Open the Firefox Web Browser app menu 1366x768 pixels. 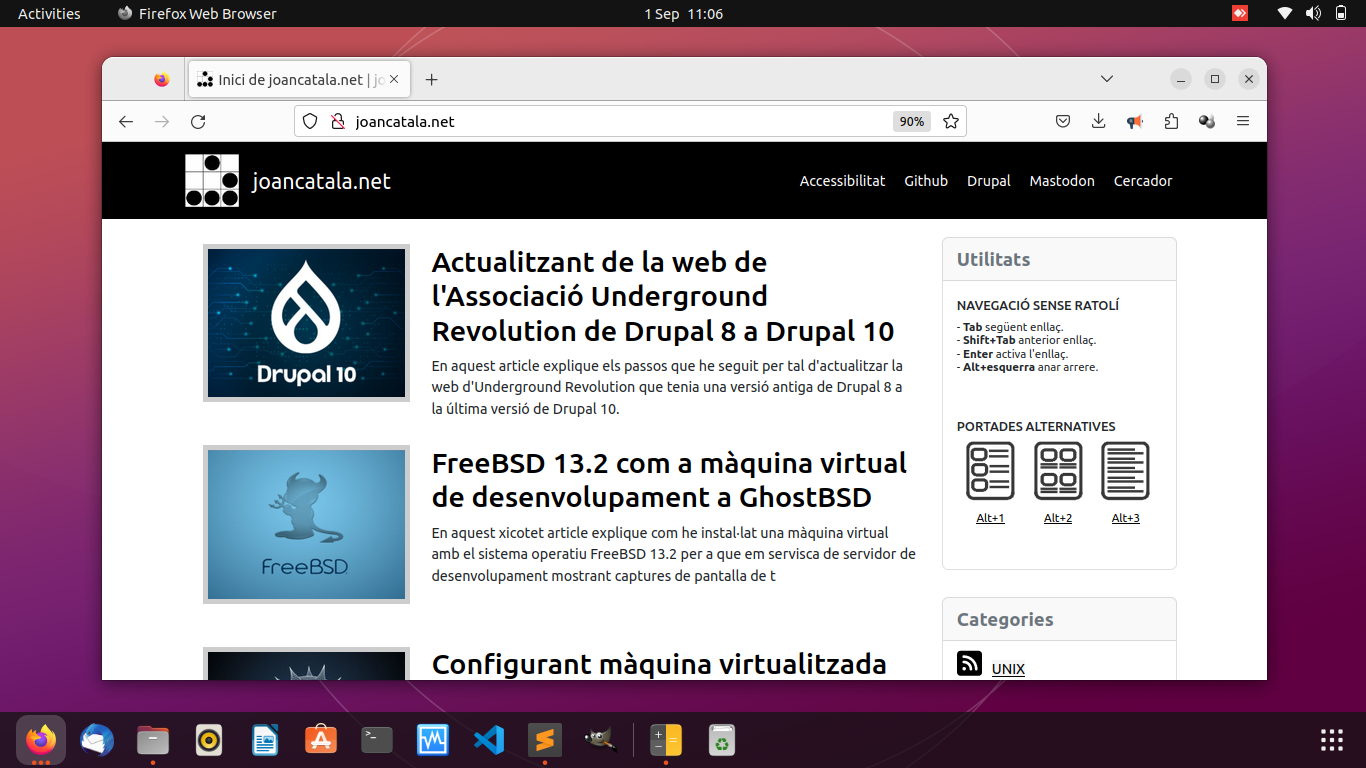(x=197, y=13)
